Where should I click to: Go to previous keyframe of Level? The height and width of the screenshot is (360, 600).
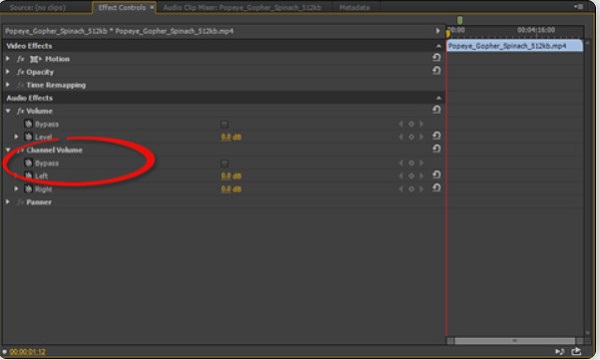tap(401, 137)
